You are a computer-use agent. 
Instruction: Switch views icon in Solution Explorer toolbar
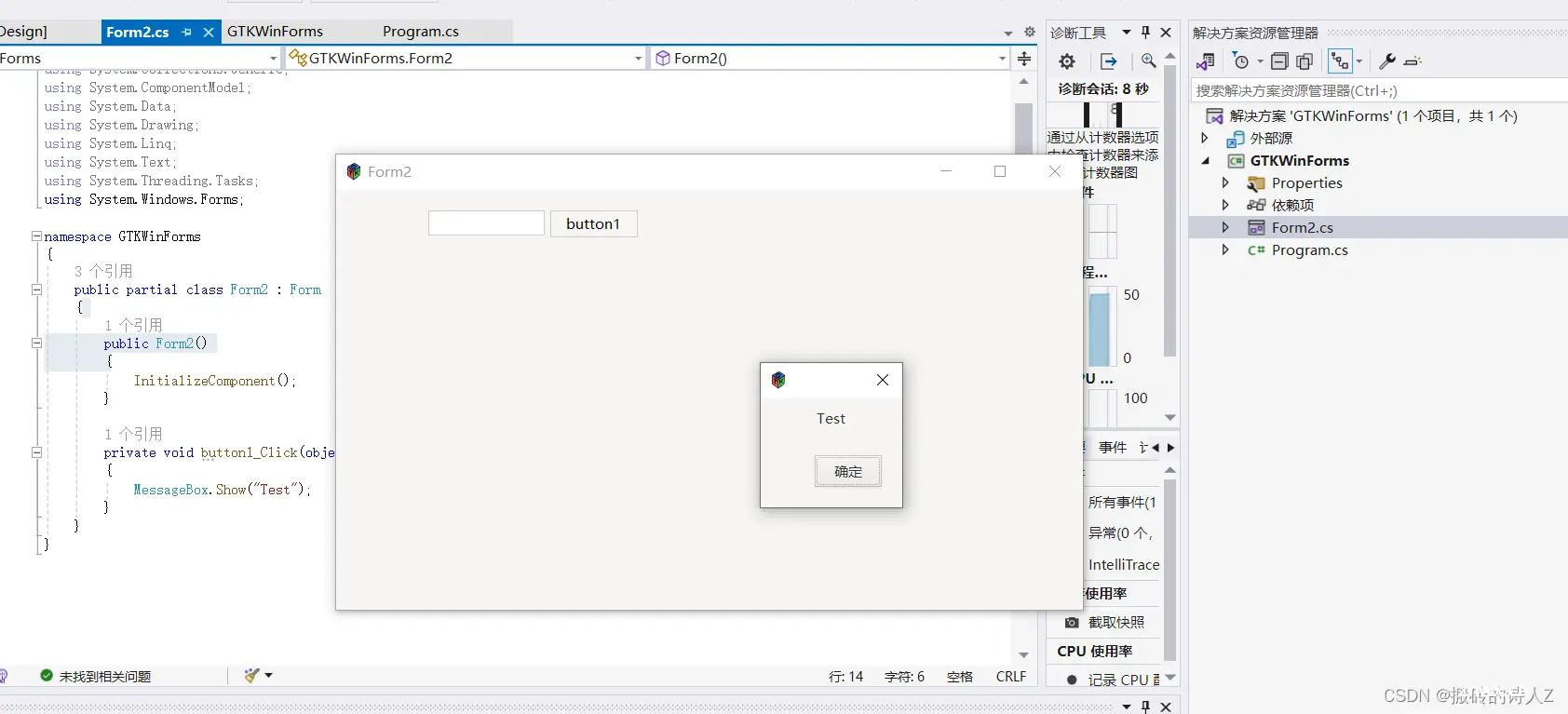[x=1206, y=61]
